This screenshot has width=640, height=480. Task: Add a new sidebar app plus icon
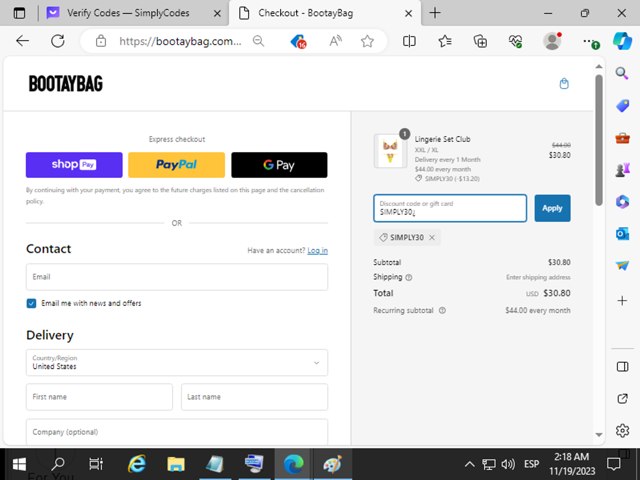(x=622, y=301)
